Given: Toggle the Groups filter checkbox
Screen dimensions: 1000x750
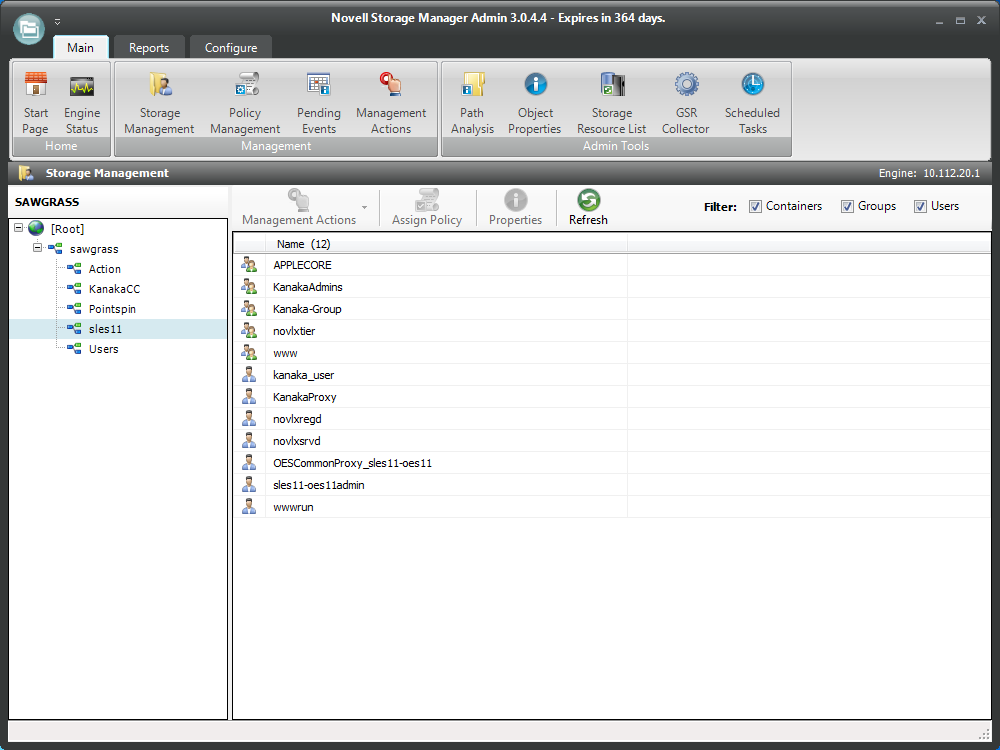Looking at the screenshot, I should click(847, 206).
